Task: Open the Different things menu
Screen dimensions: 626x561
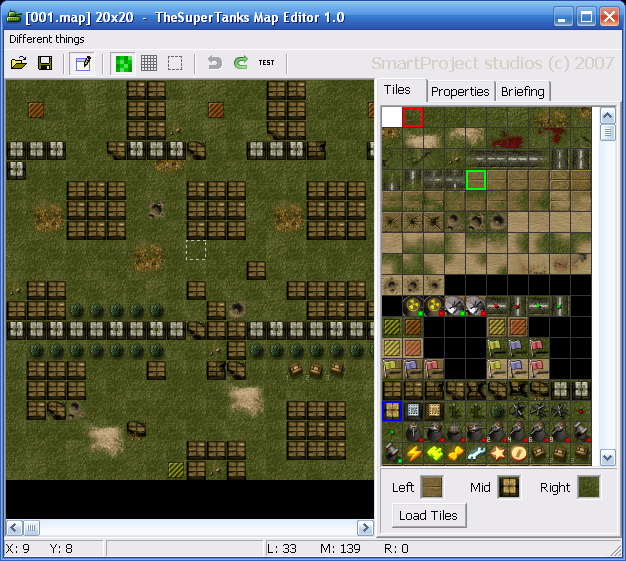Action: [x=47, y=39]
